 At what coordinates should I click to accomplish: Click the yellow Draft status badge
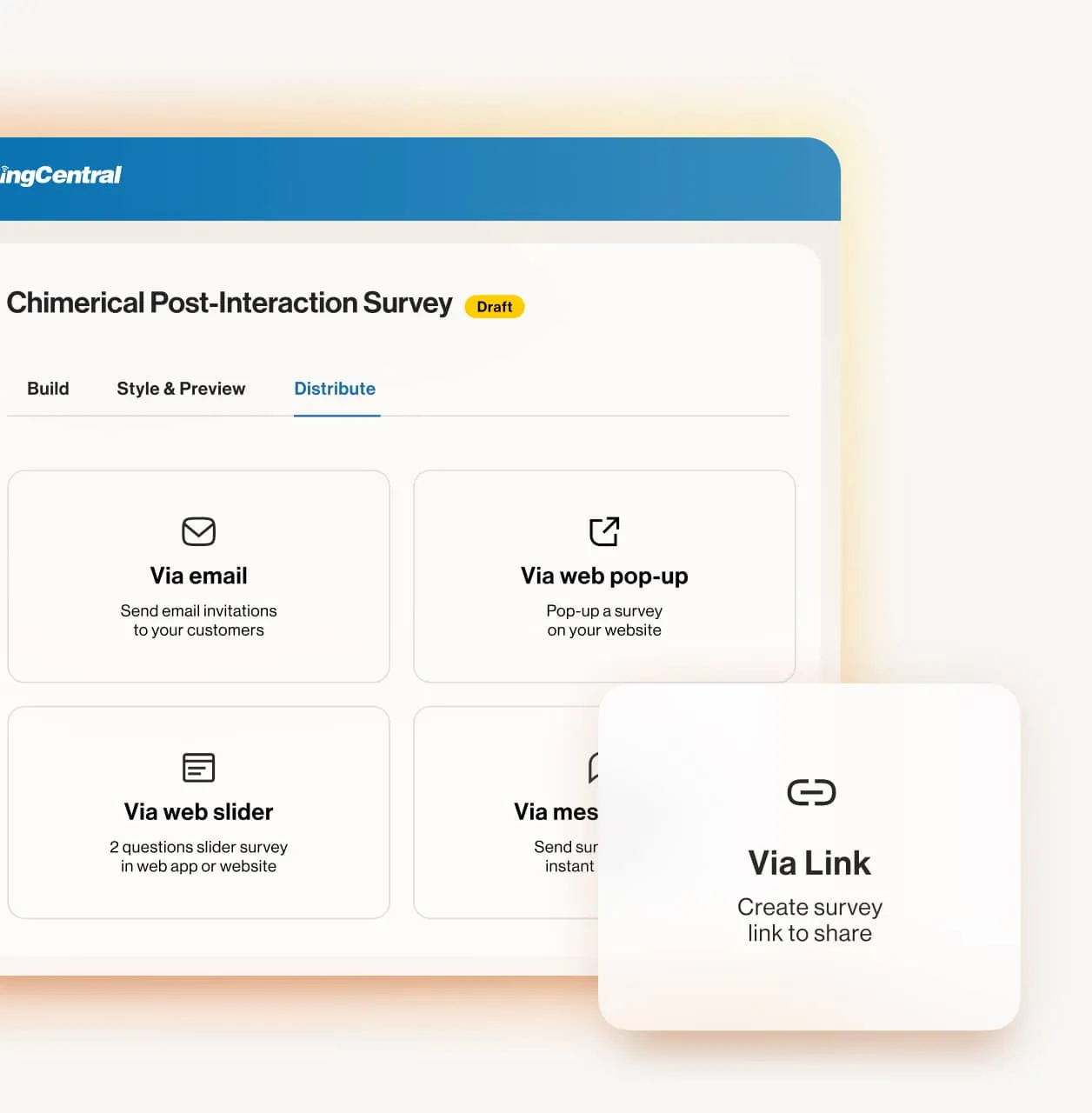pyautogui.click(x=495, y=307)
